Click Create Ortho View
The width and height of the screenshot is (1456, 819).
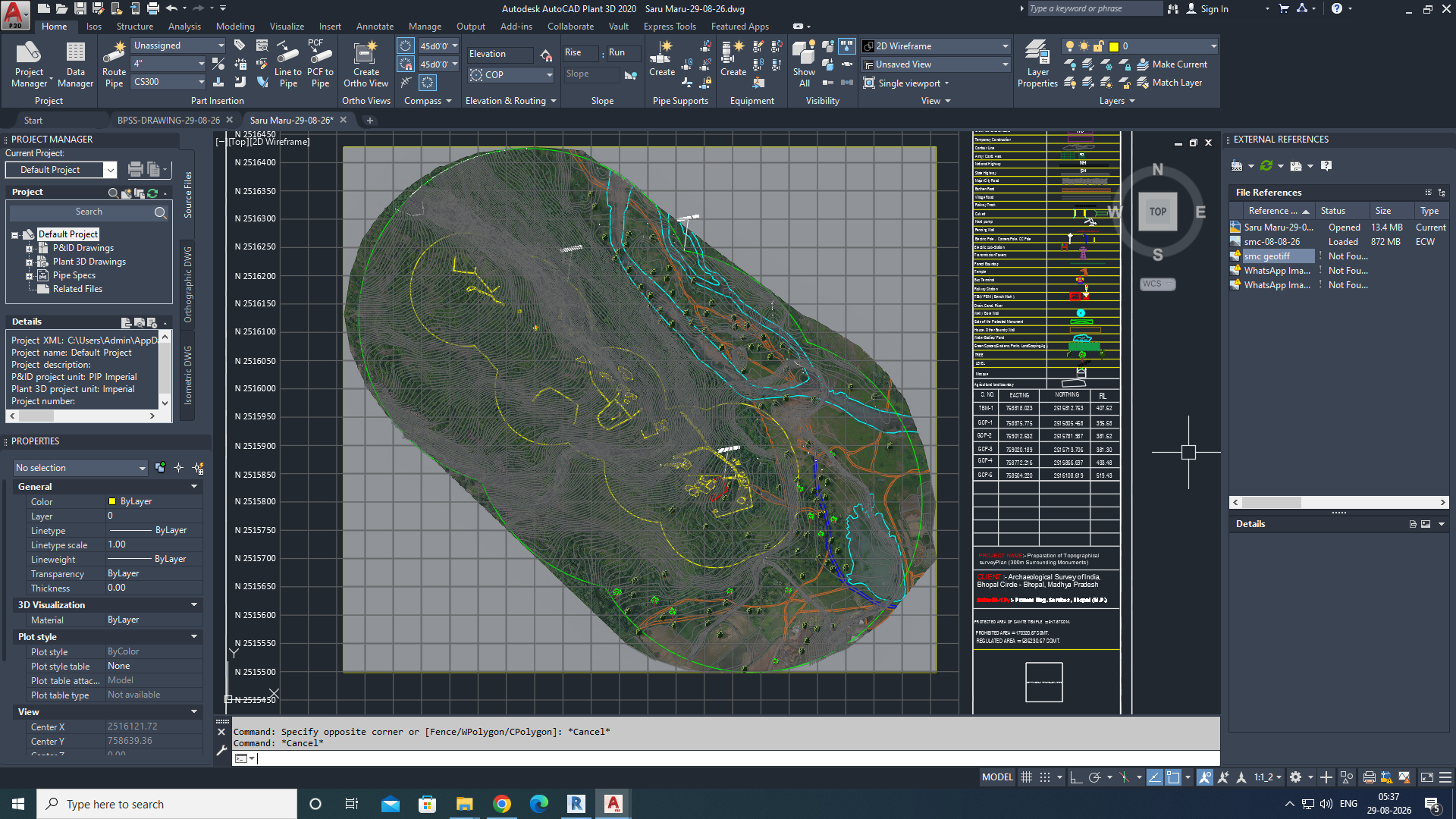[x=366, y=64]
